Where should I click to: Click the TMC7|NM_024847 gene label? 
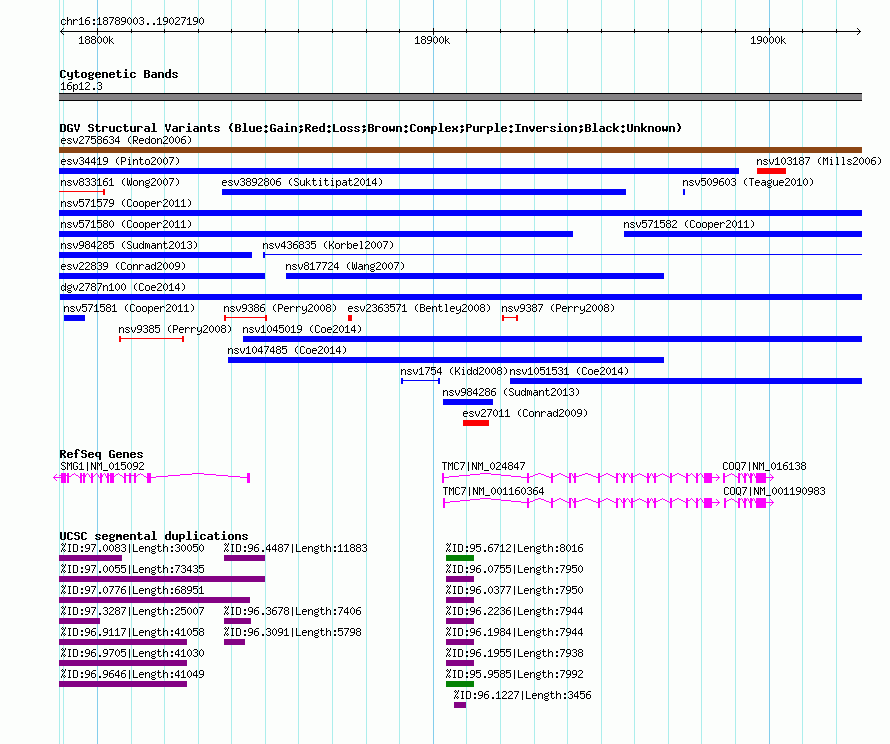click(x=484, y=466)
